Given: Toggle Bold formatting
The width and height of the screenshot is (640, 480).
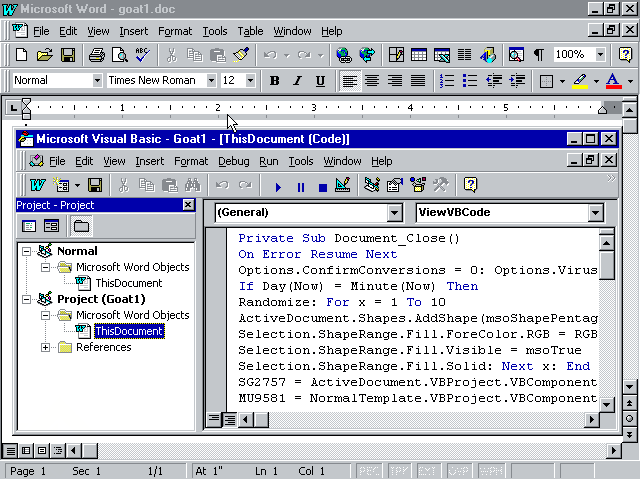Looking at the screenshot, I should coord(275,81).
